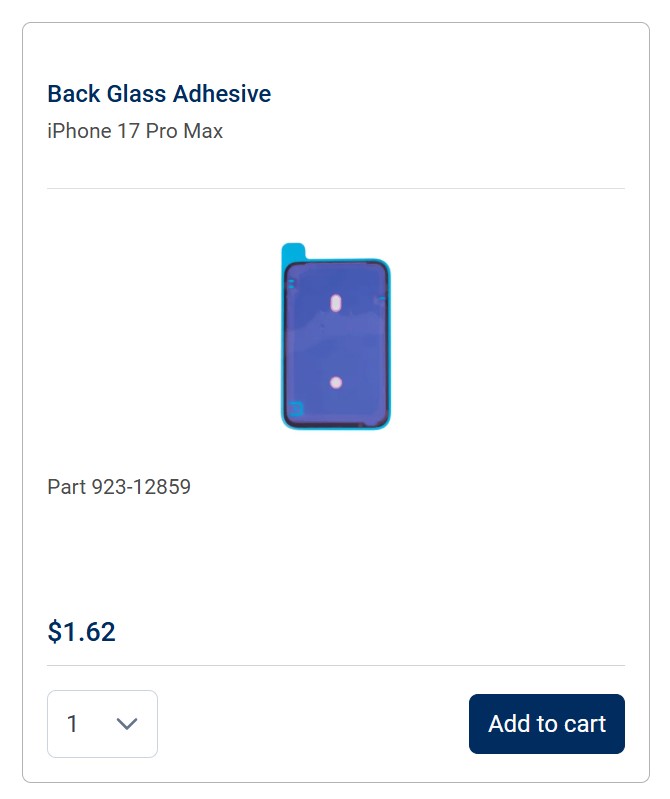Click the part number 923-12859
This screenshot has width=670, height=799.
[141, 487]
